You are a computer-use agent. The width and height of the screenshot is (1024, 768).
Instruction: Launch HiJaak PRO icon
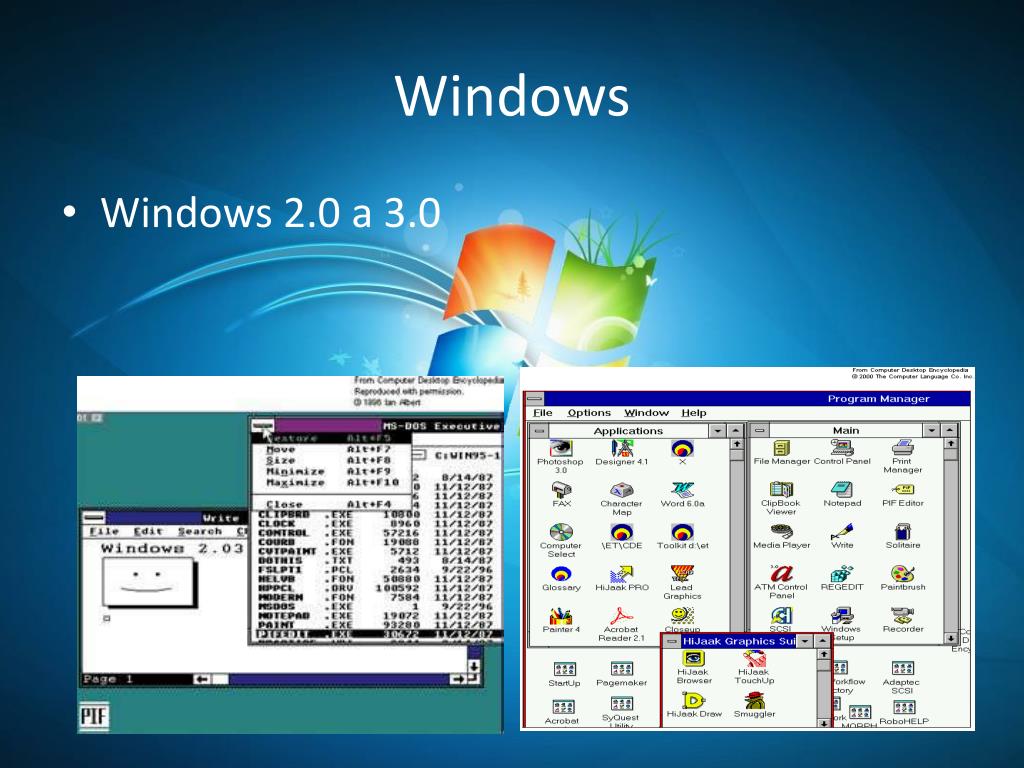coord(622,579)
